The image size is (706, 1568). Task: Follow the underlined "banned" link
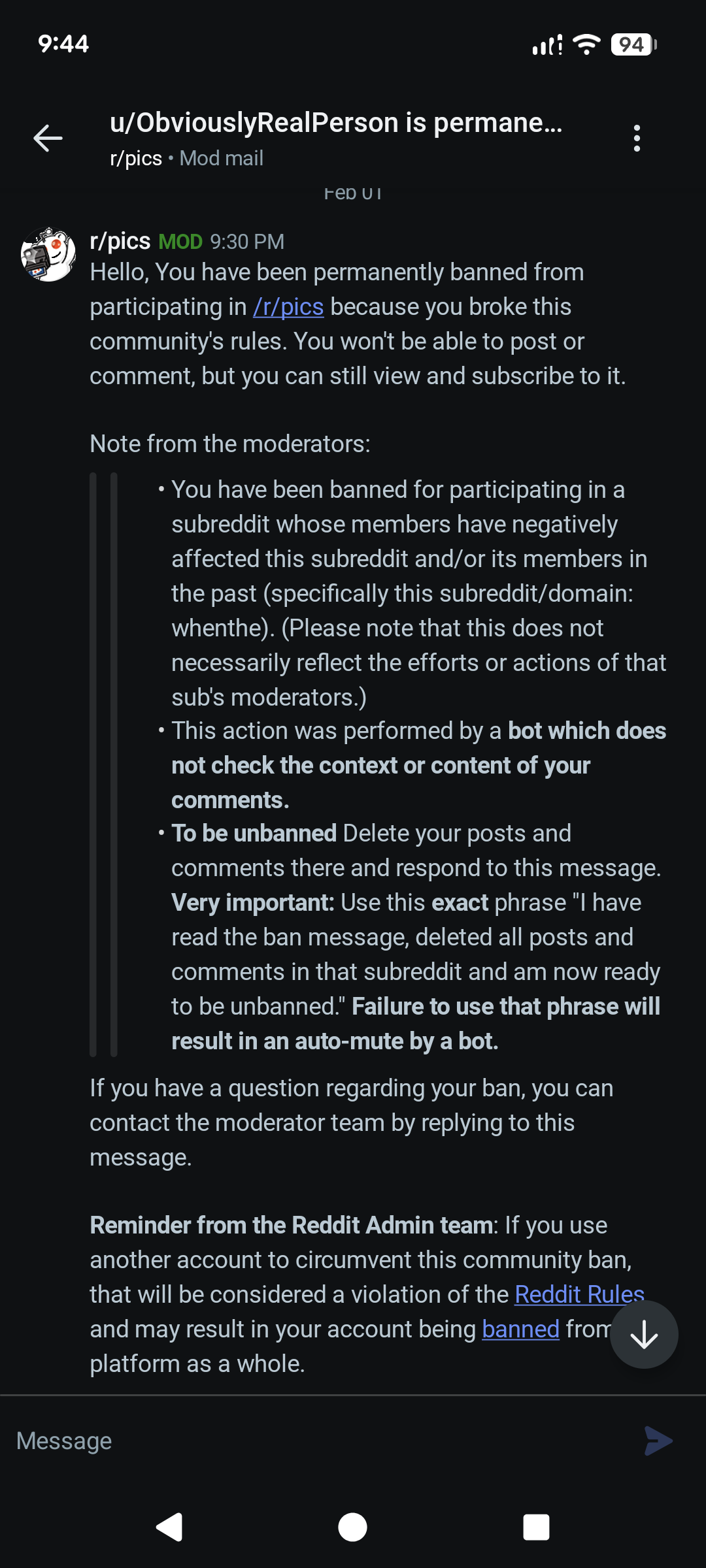[520, 1329]
